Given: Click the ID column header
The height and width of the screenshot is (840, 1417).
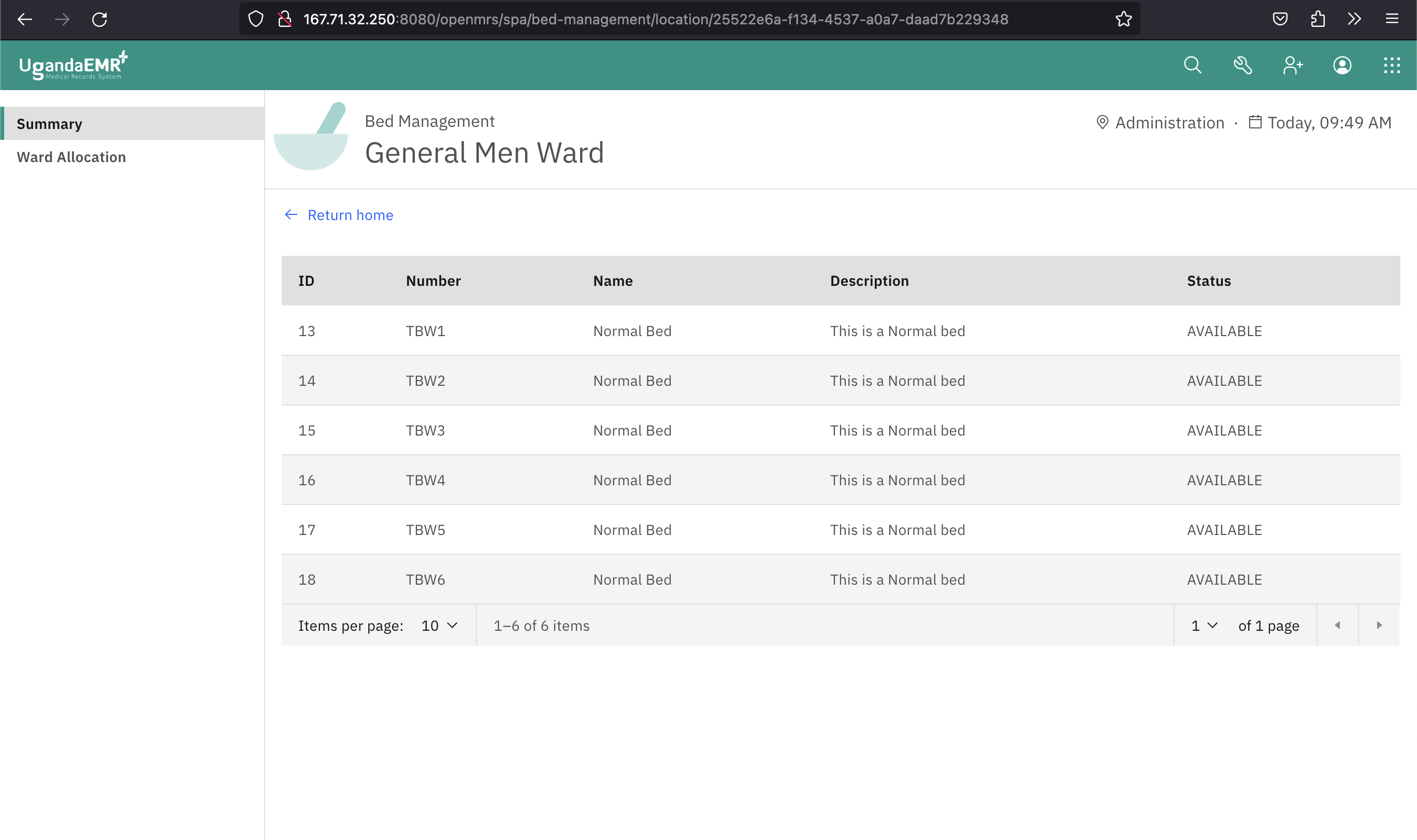Looking at the screenshot, I should coord(306,281).
